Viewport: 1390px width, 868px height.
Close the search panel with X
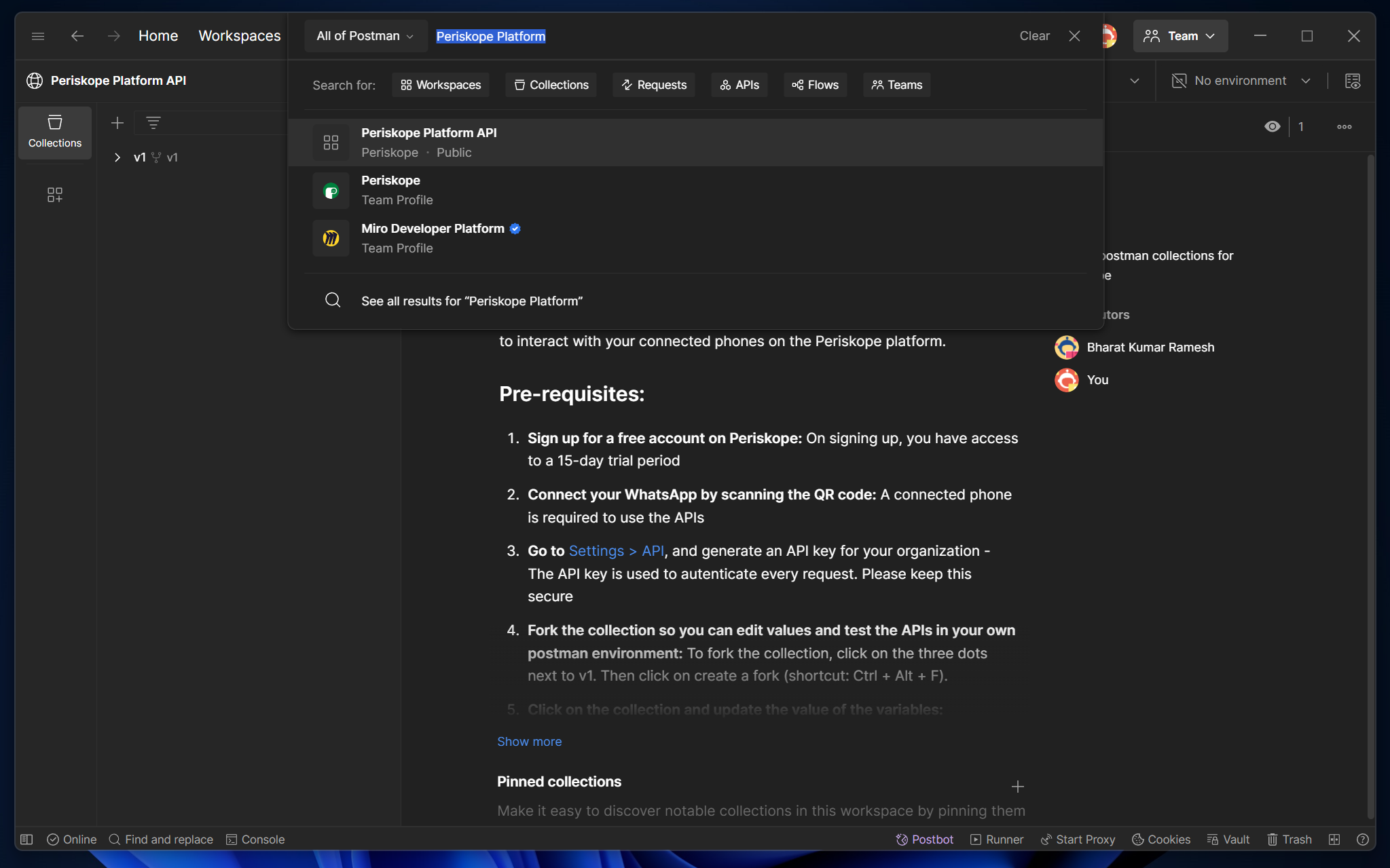[x=1074, y=36]
